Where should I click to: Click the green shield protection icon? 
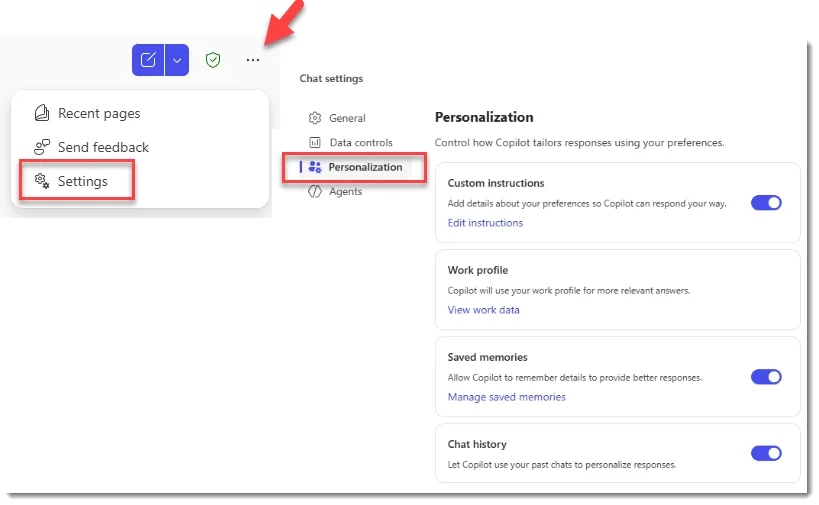[x=213, y=60]
